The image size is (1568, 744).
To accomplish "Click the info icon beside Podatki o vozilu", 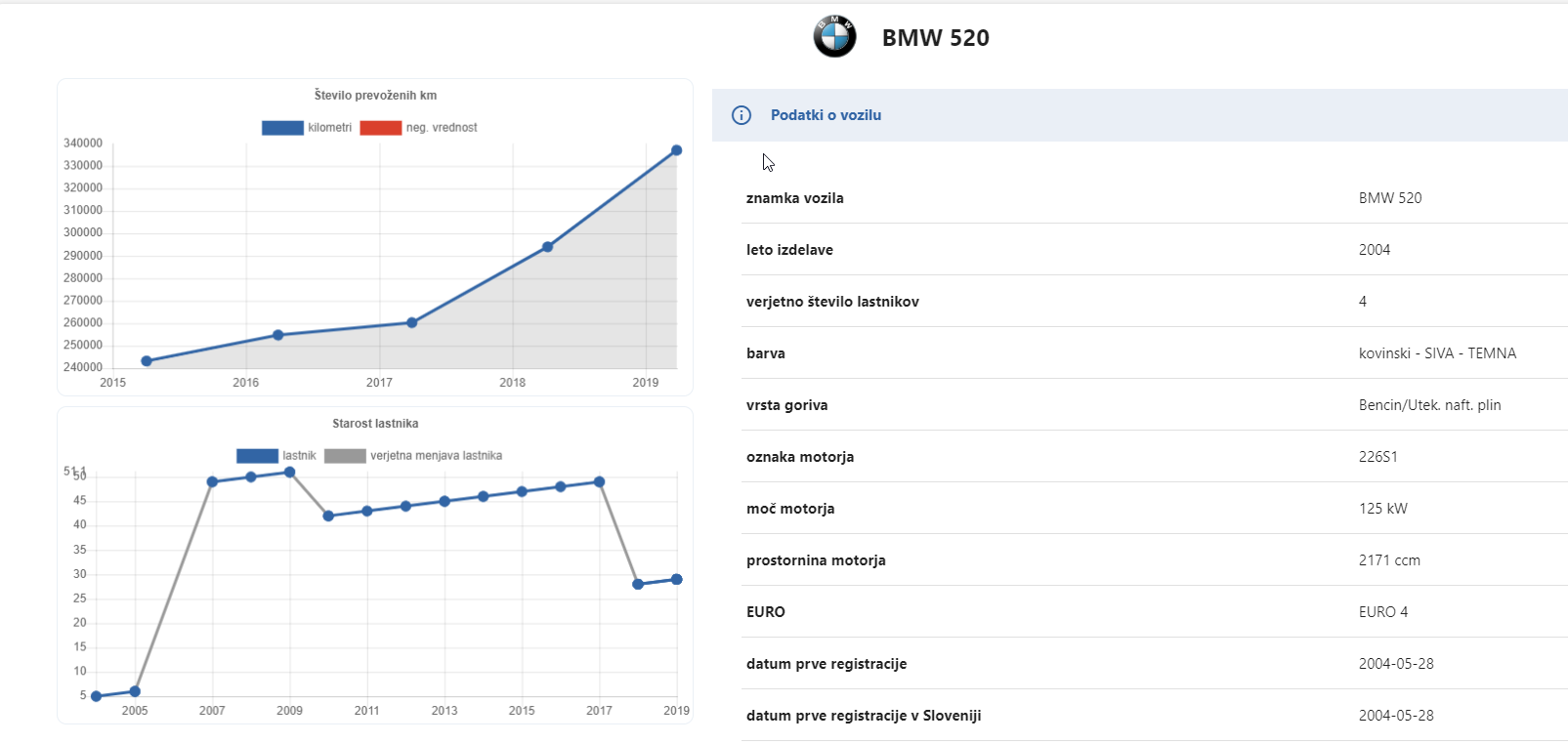I will point(742,115).
